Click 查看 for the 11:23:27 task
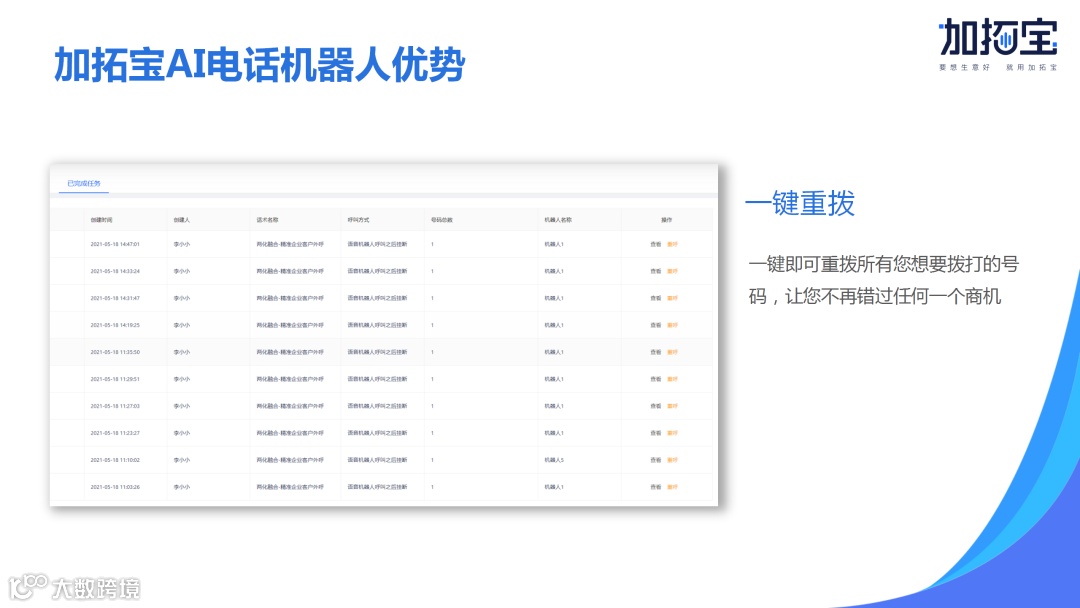The height and width of the screenshot is (608, 1080). [x=656, y=433]
